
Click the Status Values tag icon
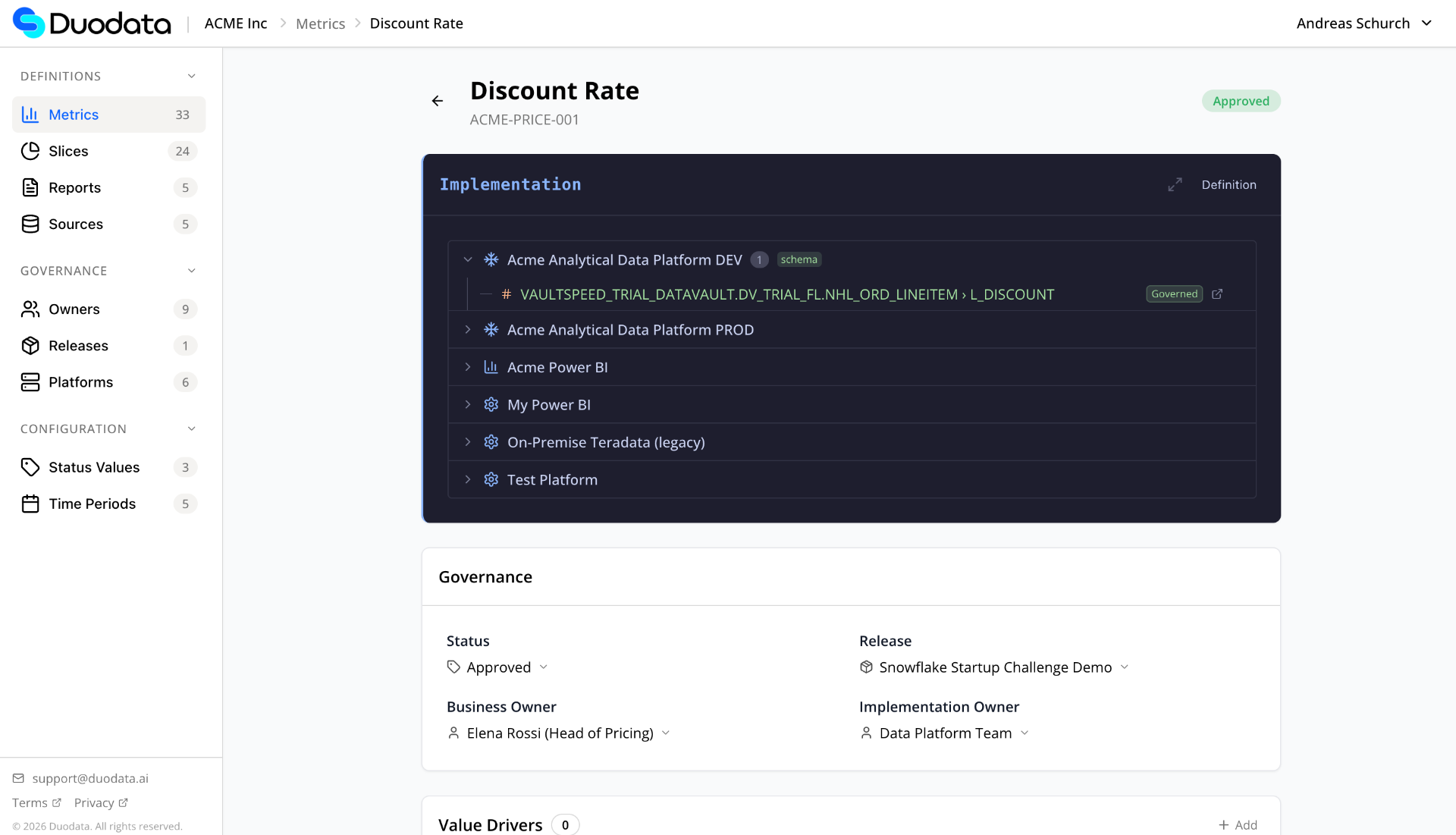(x=30, y=467)
